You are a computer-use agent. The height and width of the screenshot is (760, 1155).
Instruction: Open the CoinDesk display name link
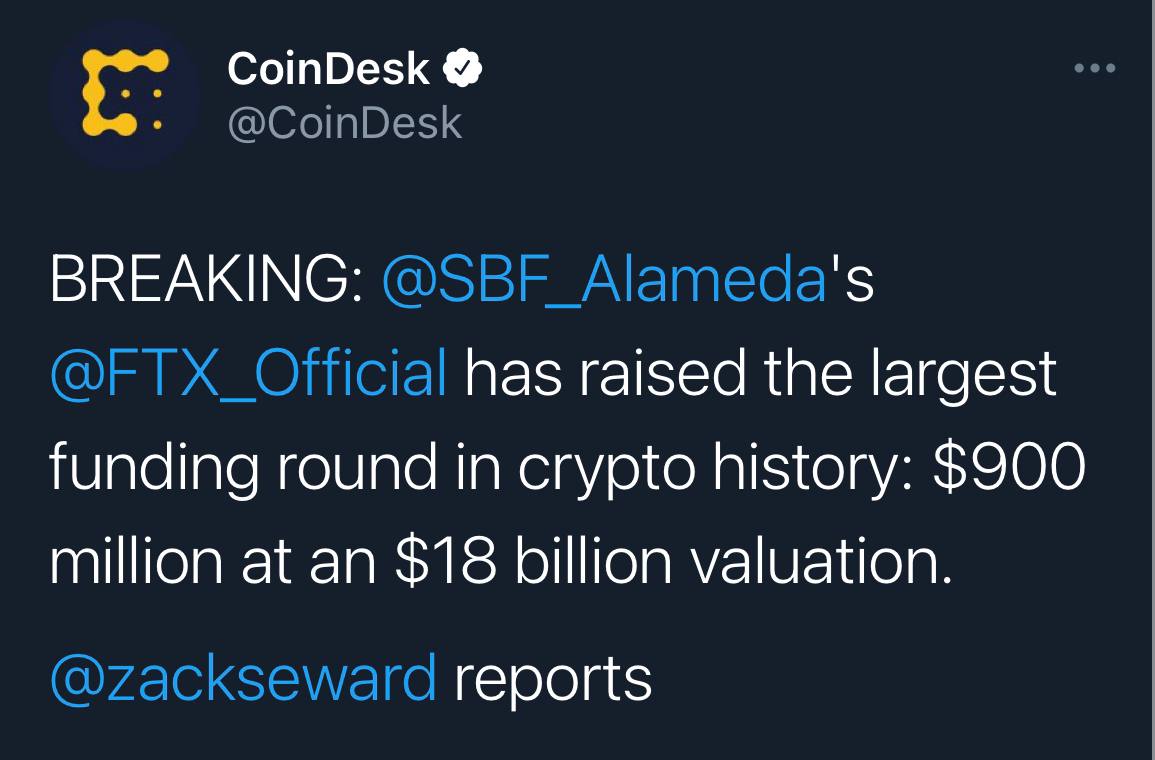328,69
